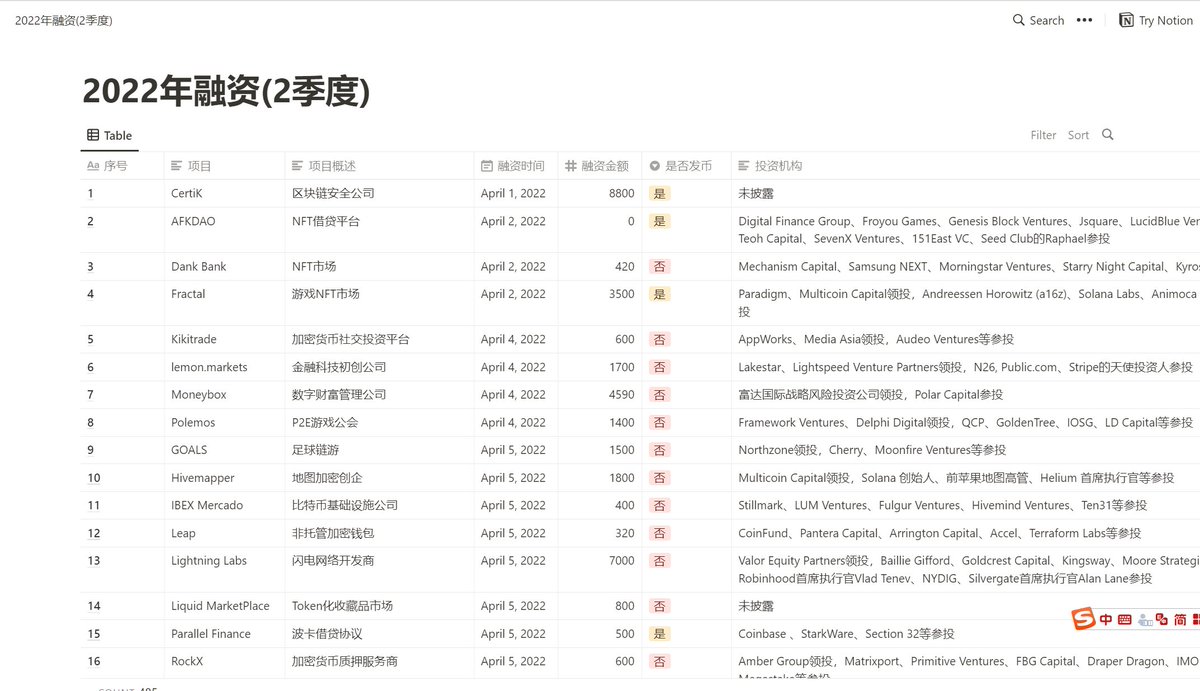
Task: Click the Try Notion button
Action: pos(1155,20)
